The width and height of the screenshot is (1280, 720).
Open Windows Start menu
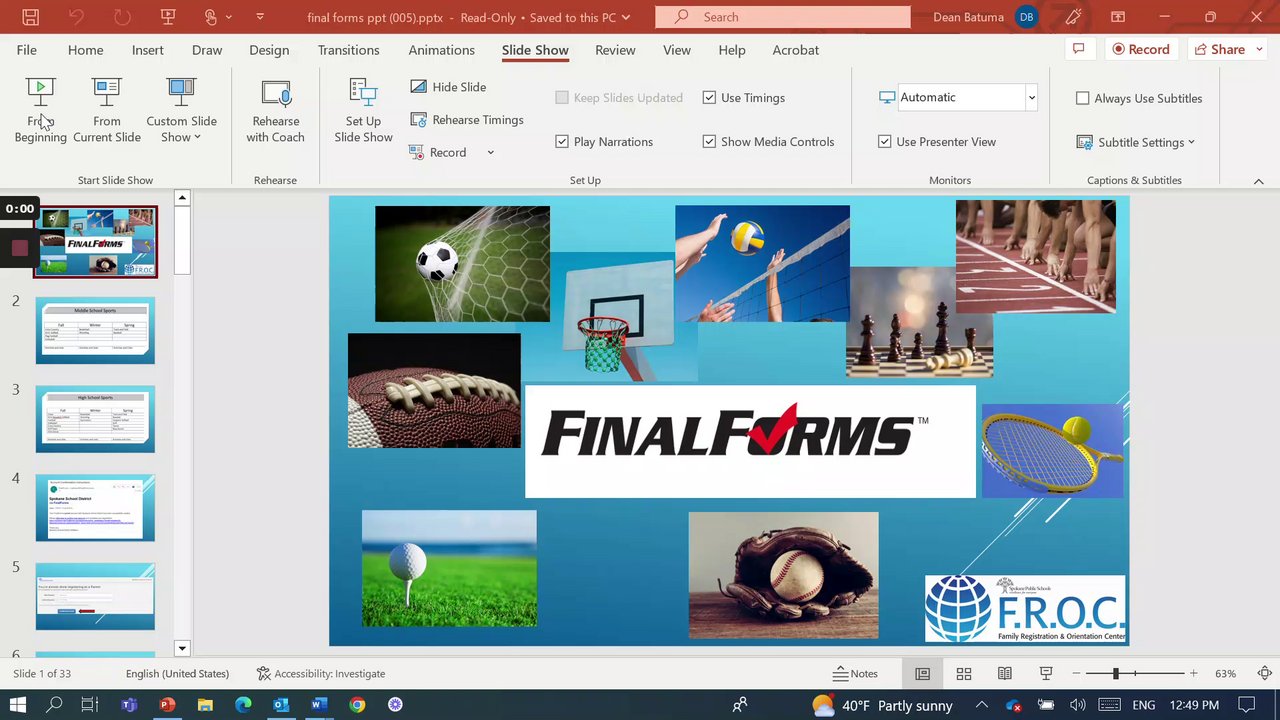pyautogui.click(x=18, y=705)
